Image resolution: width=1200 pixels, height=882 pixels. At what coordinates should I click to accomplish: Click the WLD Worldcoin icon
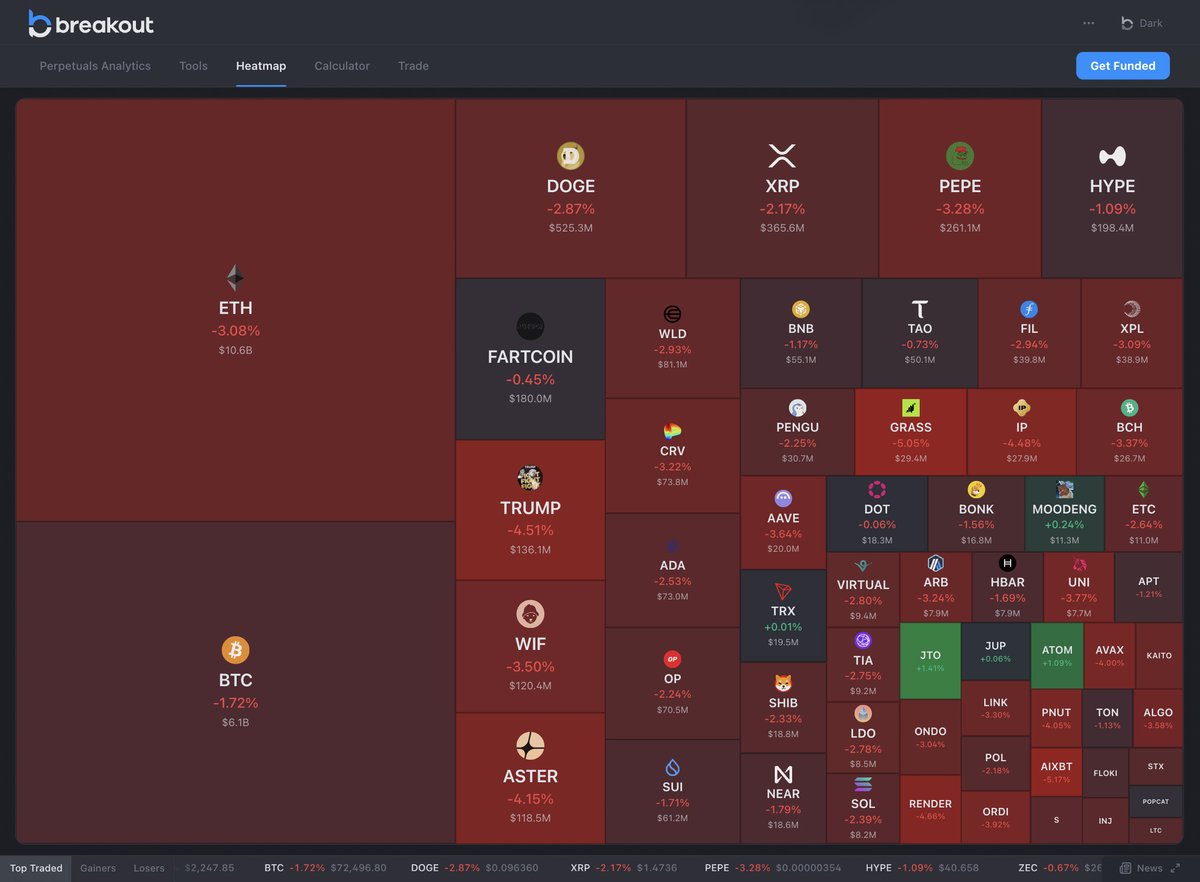(672, 314)
